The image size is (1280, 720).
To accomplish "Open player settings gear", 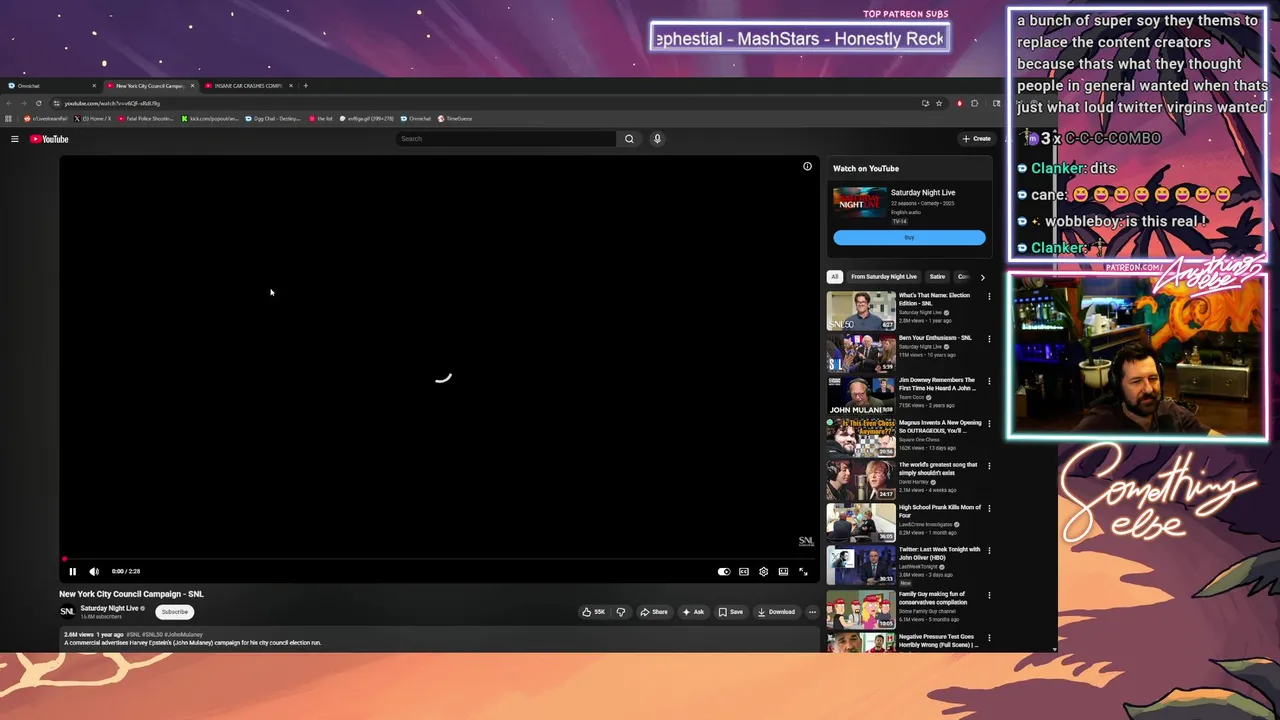I will tap(763, 572).
